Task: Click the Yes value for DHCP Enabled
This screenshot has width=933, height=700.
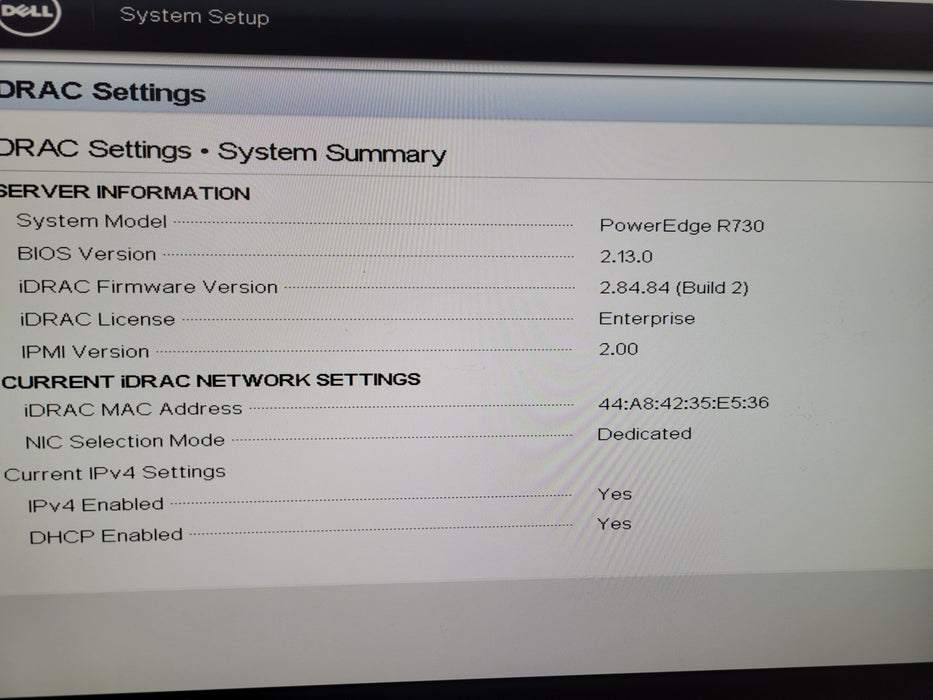Action: [x=614, y=524]
